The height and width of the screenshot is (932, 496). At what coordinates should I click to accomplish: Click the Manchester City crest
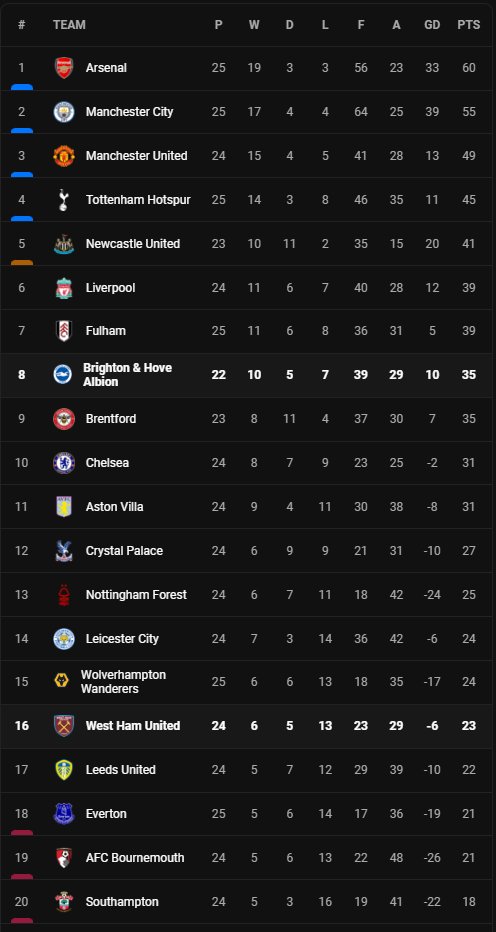[x=64, y=112]
